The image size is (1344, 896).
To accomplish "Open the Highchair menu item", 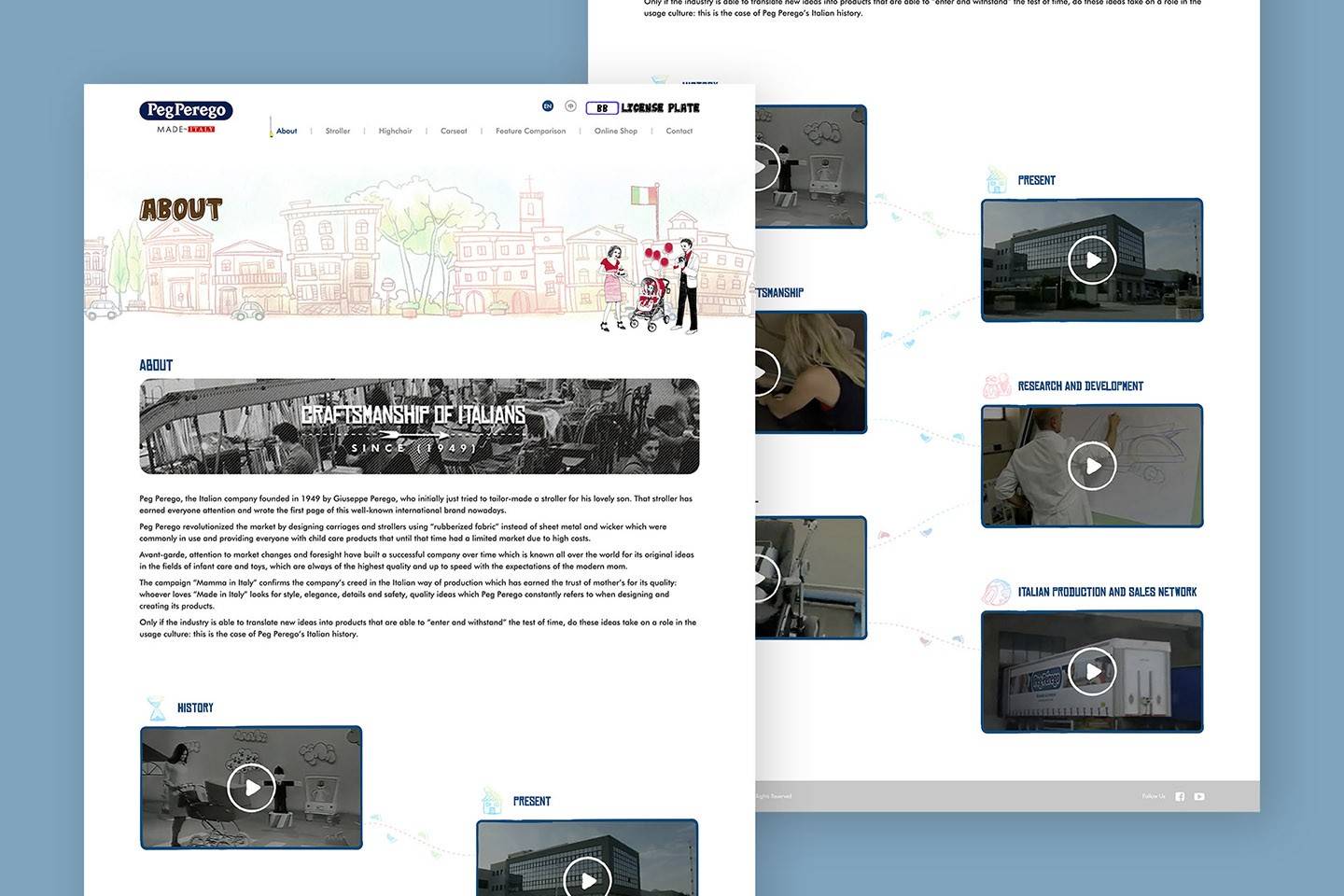I will coord(395,131).
